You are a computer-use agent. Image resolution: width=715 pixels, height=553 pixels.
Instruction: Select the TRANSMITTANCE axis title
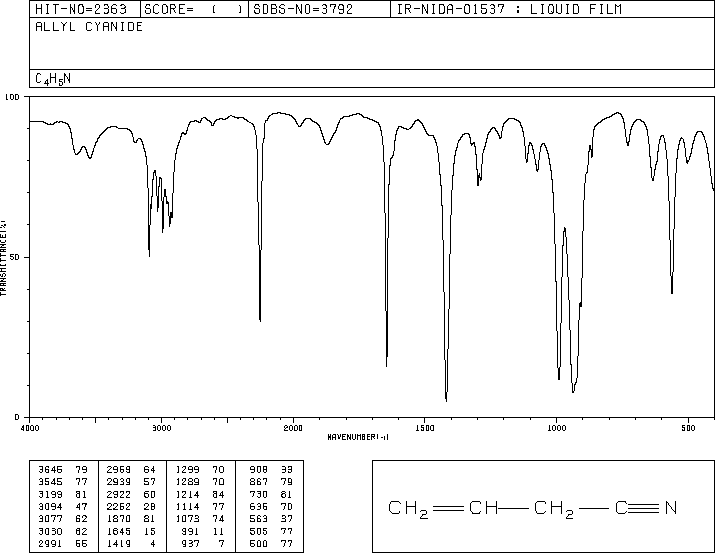pyautogui.click(x=4, y=257)
